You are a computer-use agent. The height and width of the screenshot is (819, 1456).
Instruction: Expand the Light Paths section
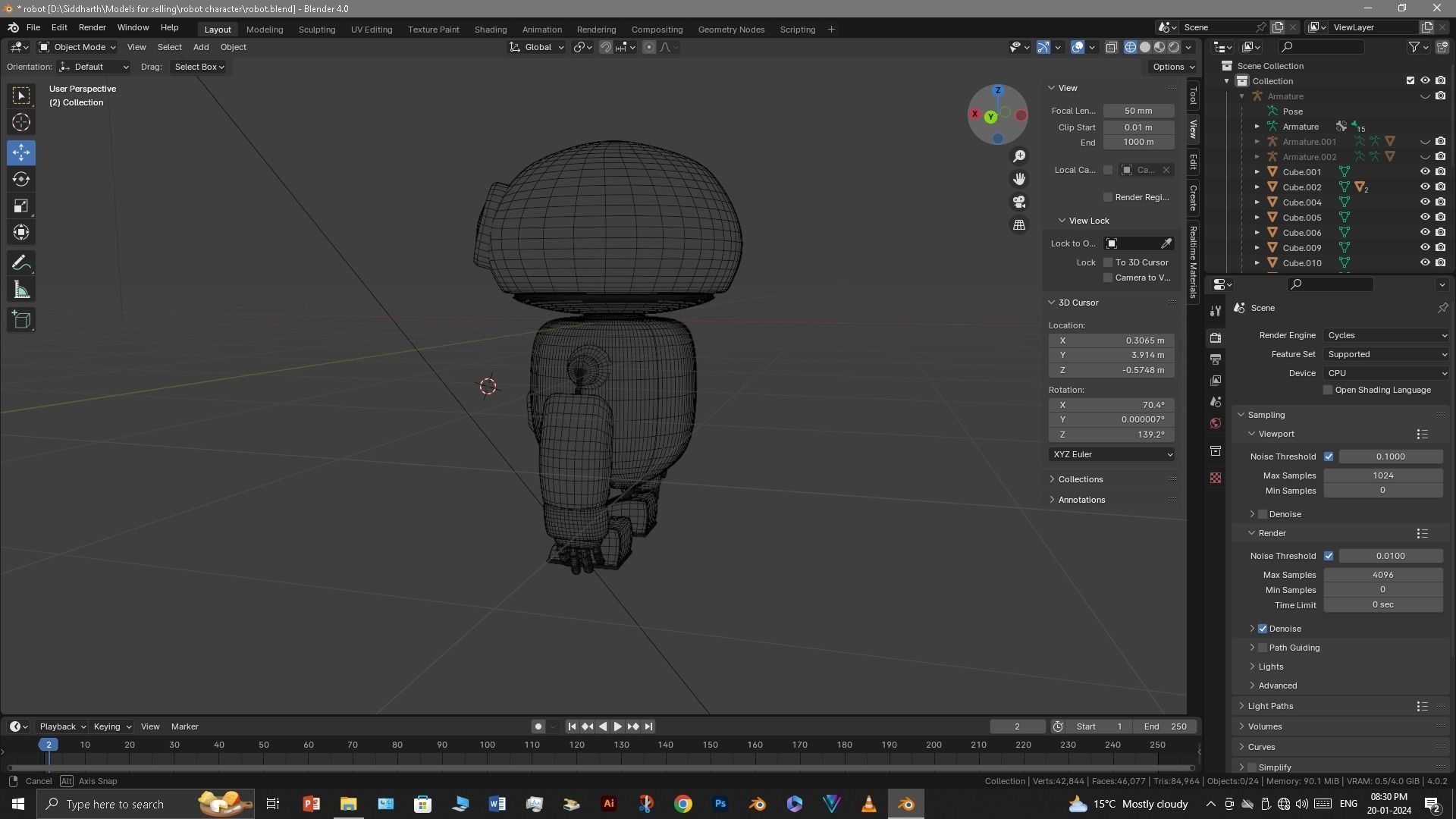click(1269, 706)
